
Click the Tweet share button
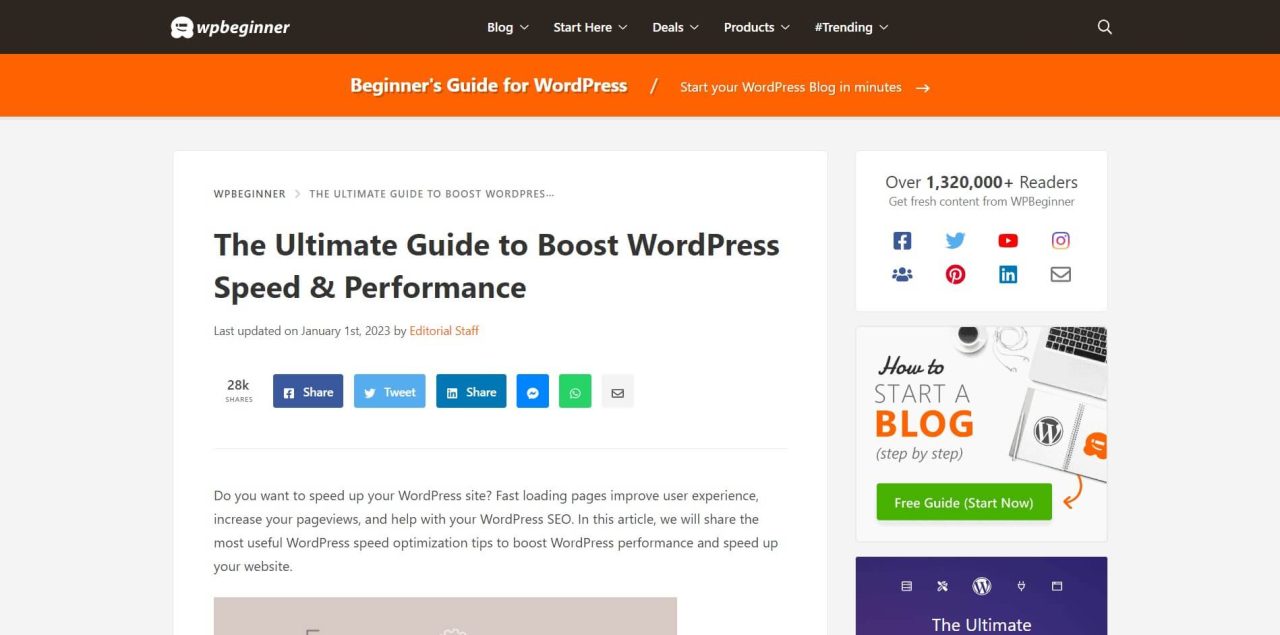[389, 392]
